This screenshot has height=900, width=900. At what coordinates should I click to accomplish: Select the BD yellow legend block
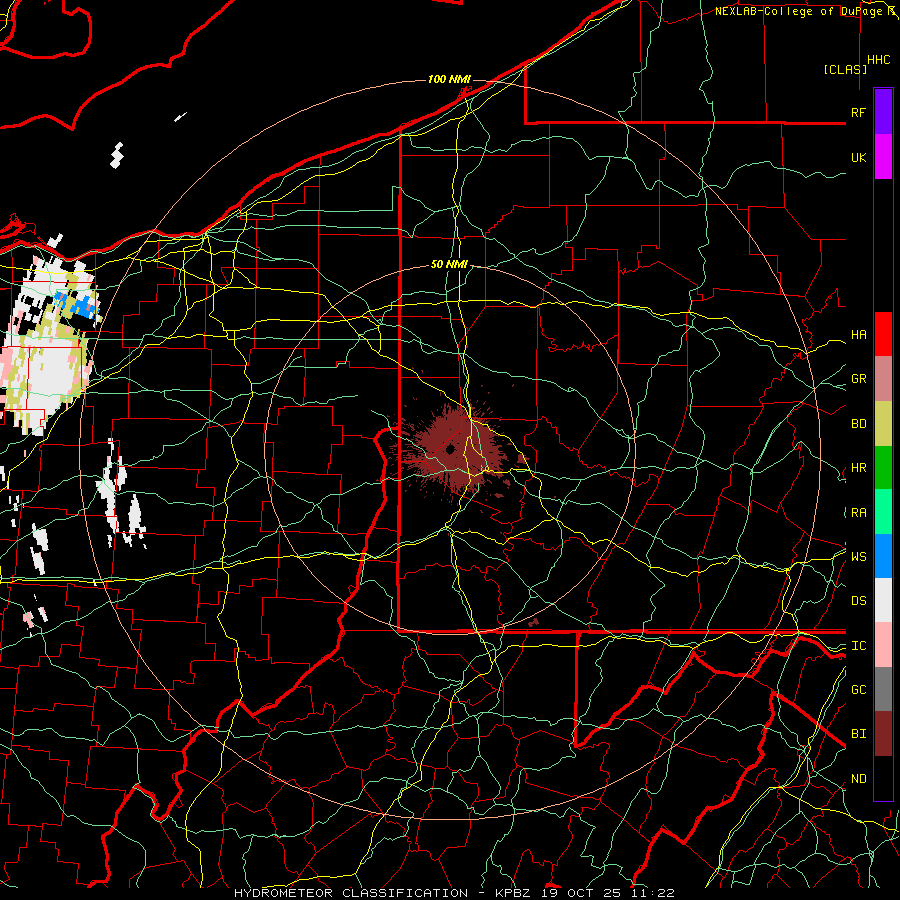click(x=883, y=424)
